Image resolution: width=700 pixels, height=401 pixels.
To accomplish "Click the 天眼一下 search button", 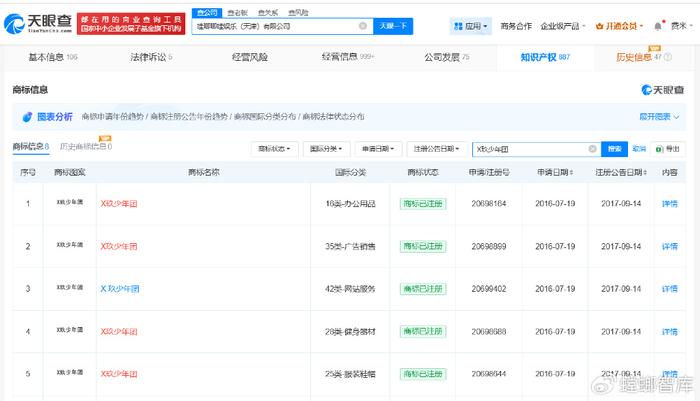I will click(393, 26).
